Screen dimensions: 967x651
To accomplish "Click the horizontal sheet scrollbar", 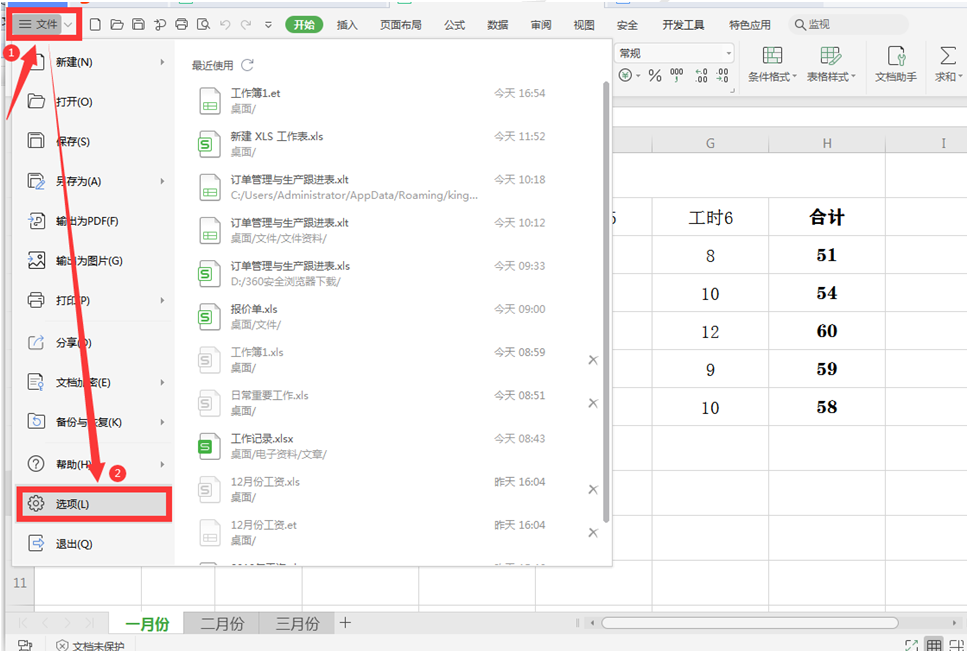I will click(x=749, y=623).
